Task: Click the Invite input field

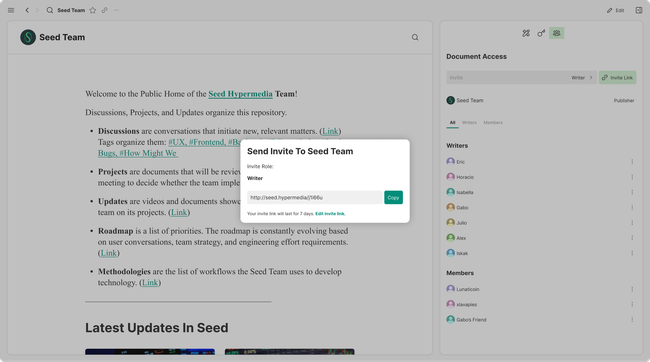Action: pos(507,78)
